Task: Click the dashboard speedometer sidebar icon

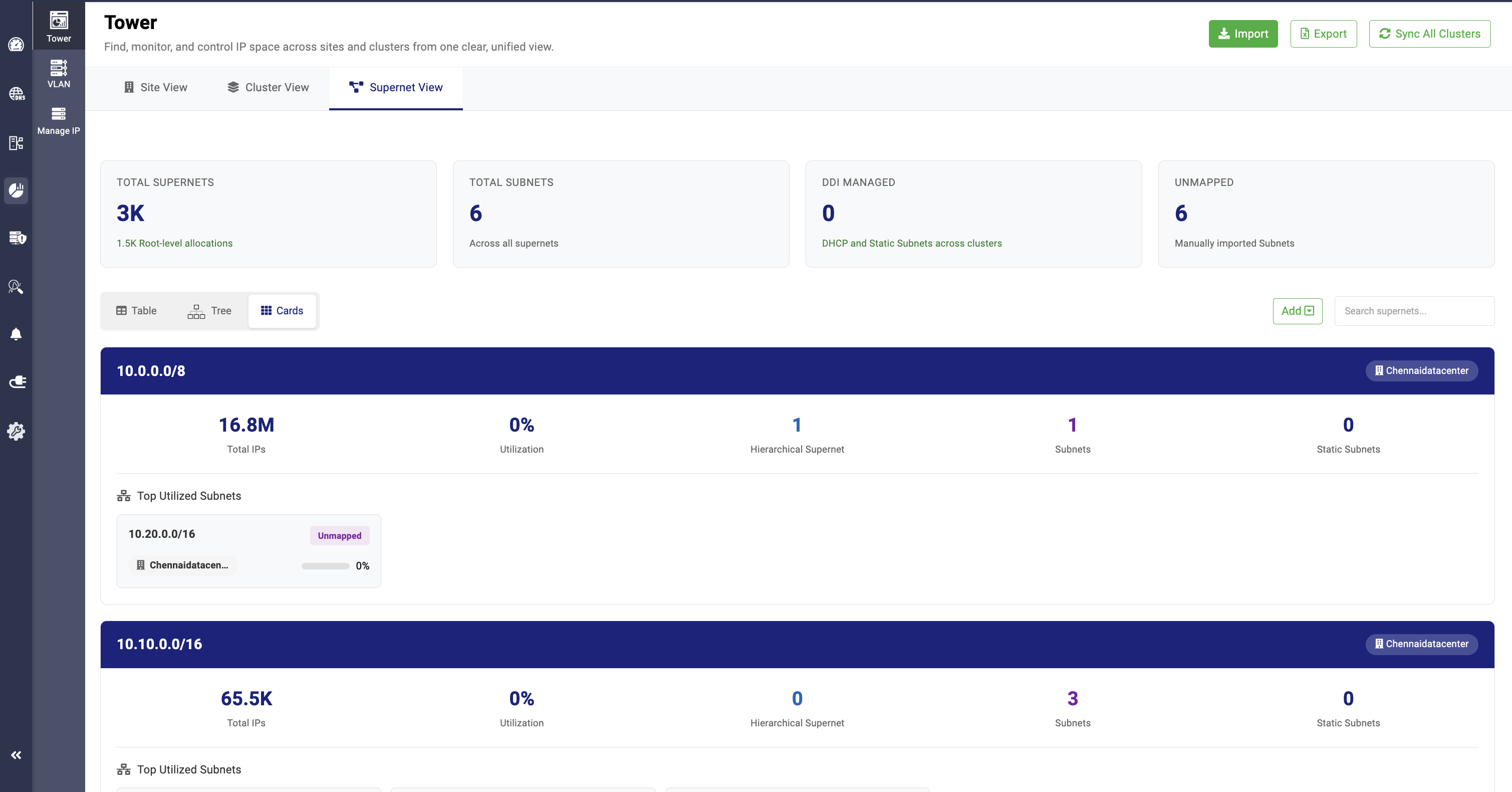Action: 16,45
